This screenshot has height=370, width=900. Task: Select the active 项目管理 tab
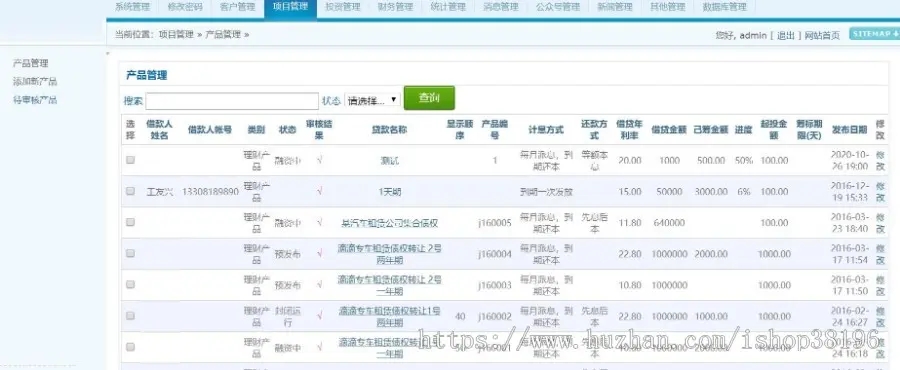[x=290, y=7]
